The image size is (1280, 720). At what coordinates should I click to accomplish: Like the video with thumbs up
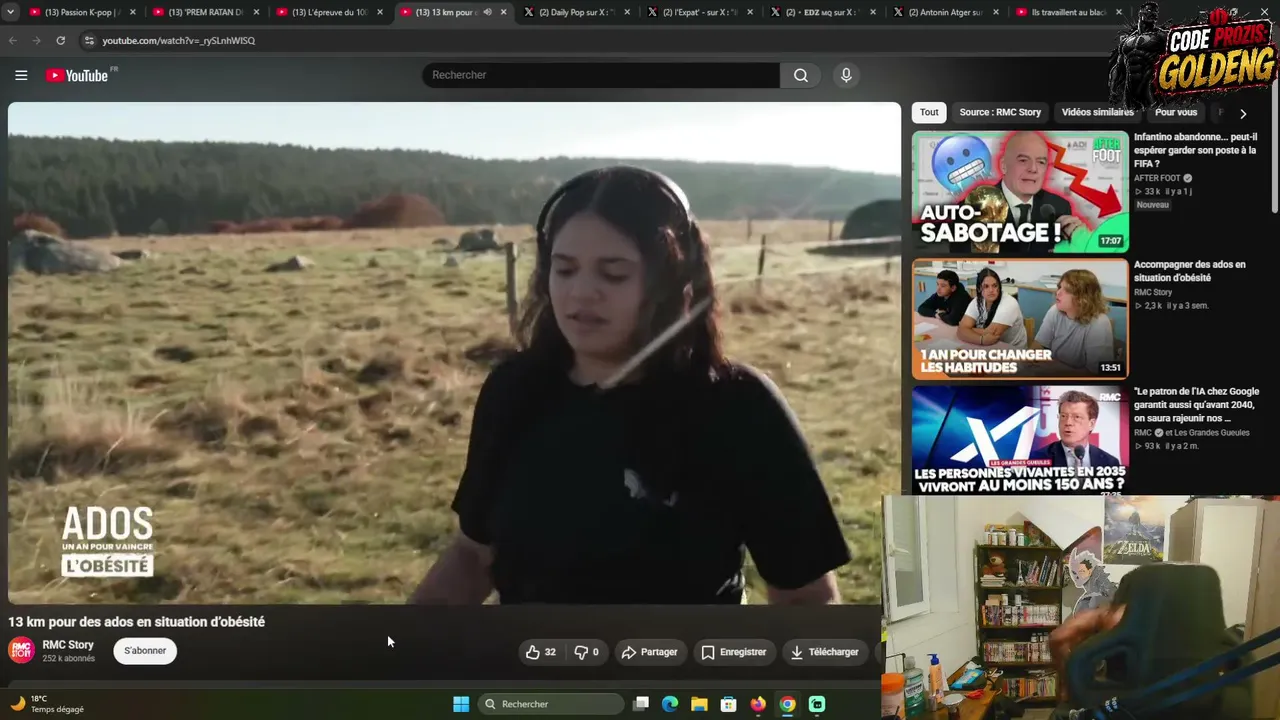(541, 652)
